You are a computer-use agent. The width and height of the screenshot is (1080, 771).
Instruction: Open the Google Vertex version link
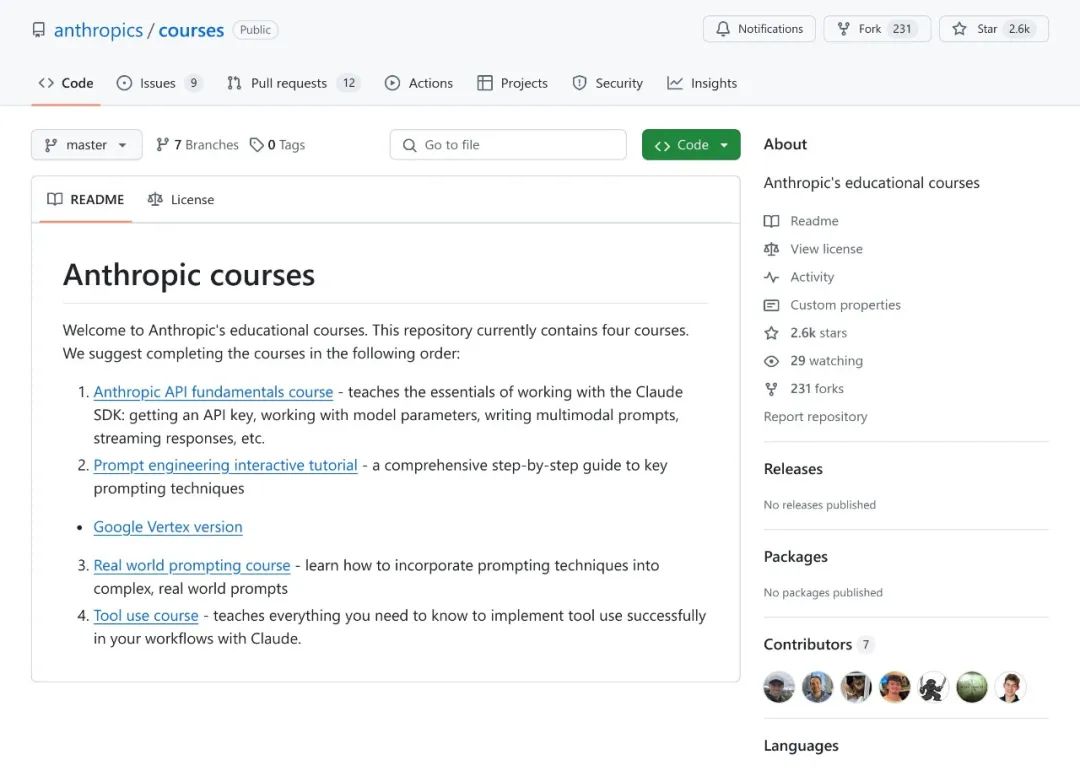[x=168, y=527]
